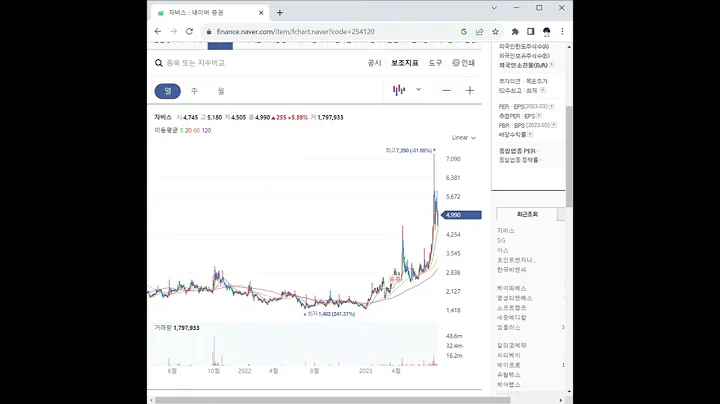Toggle the 120-day moving average

pyautogui.click(x=206, y=130)
